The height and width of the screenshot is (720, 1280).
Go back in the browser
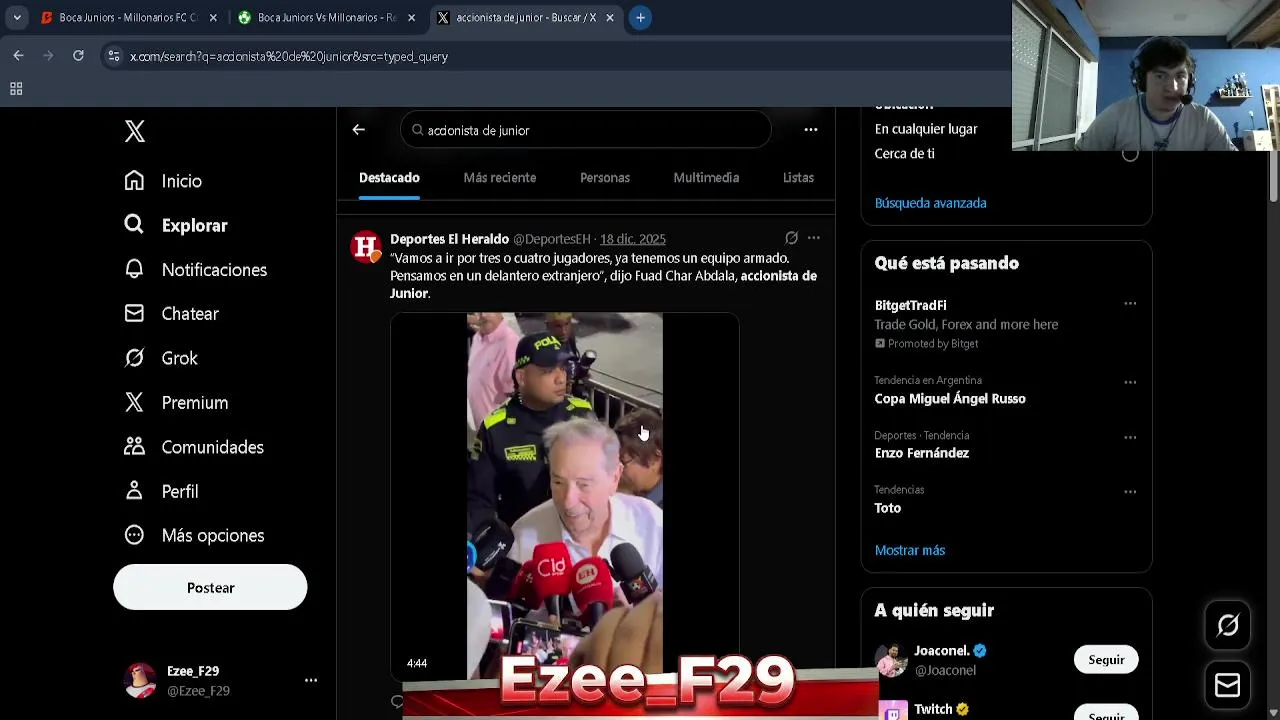click(x=18, y=56)
